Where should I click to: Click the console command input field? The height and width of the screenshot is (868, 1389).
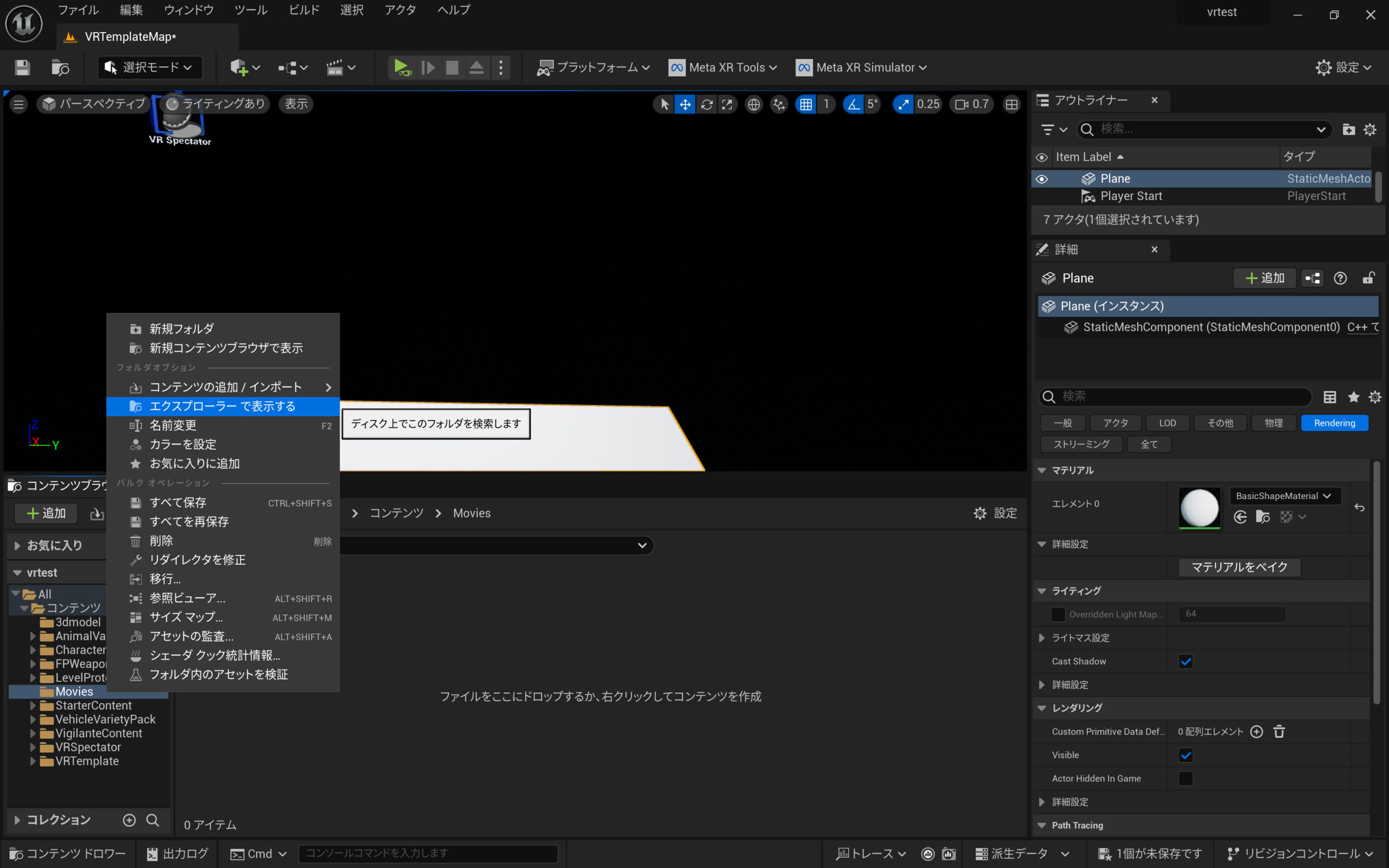(428, 853)
